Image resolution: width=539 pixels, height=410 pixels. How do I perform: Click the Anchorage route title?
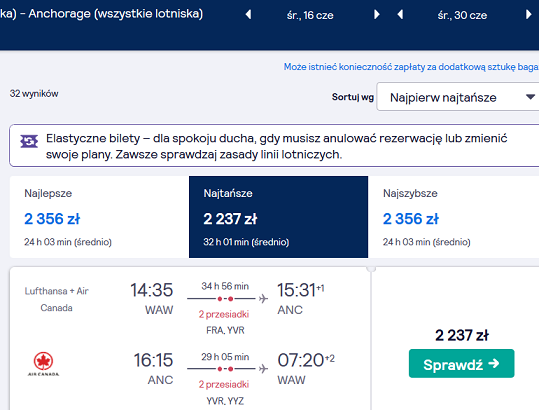pyautogui.click(x=101, y=14)
